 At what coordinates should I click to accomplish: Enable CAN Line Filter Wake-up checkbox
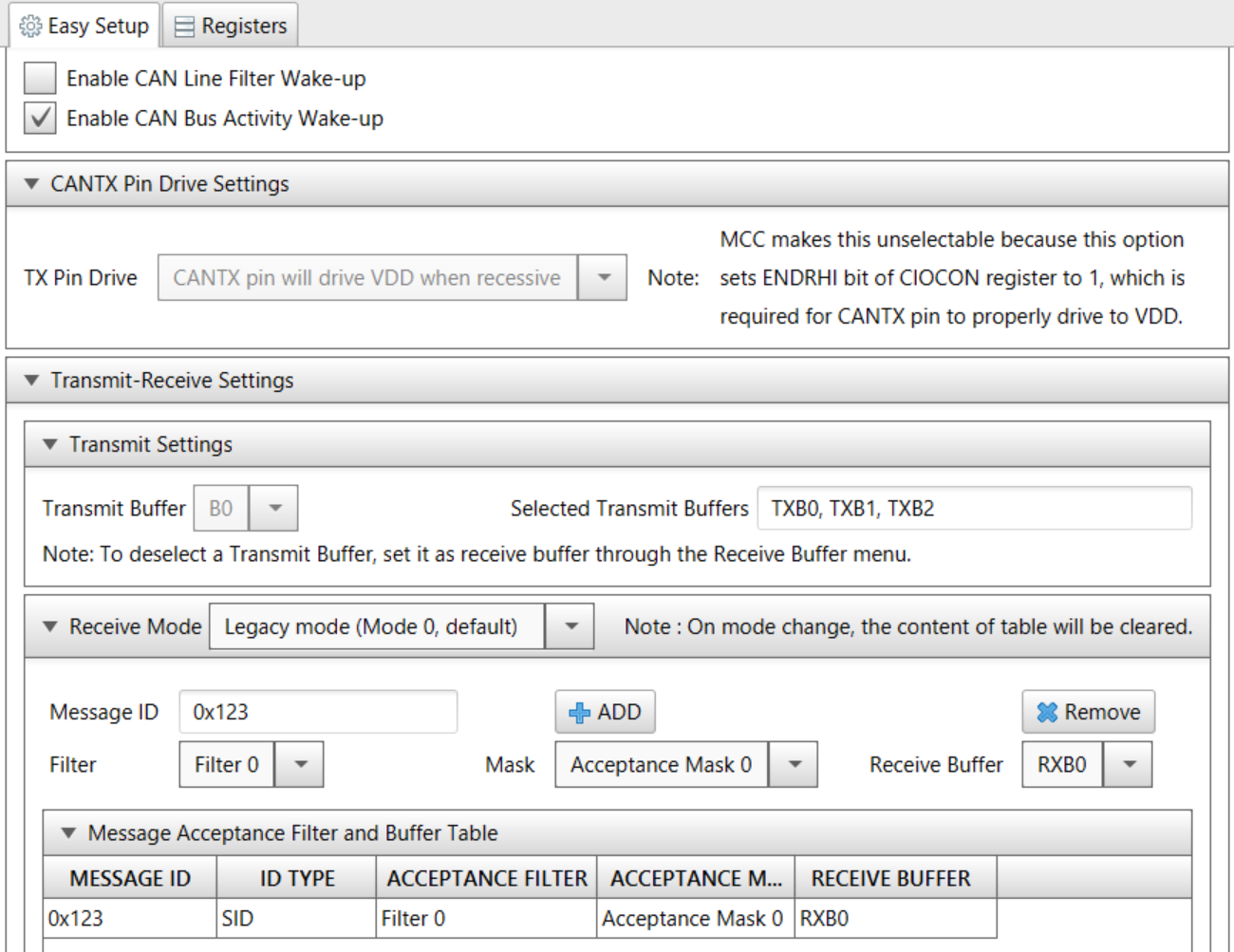40,79
